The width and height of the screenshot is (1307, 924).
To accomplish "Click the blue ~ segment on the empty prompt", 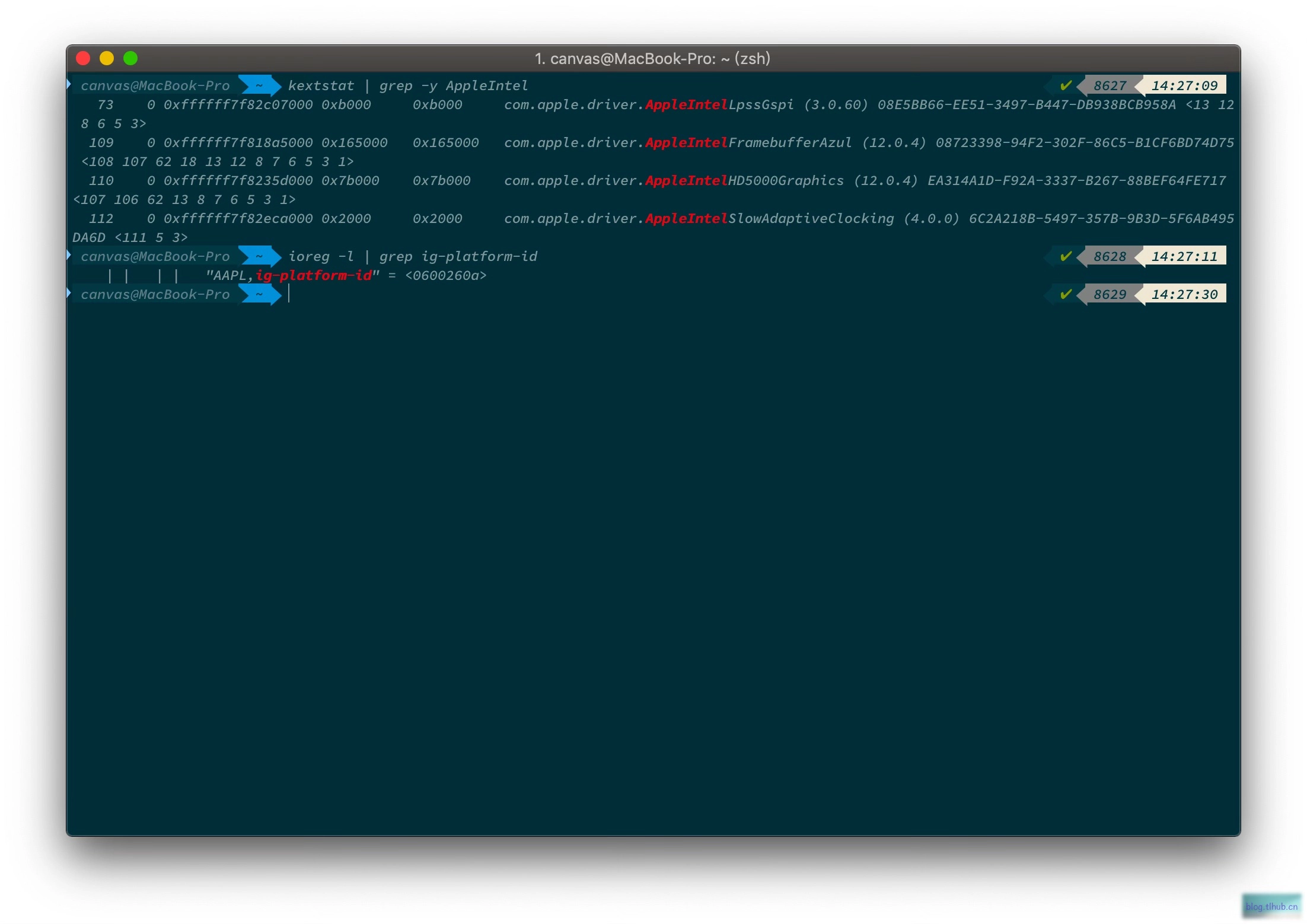I will tap(259, 295).
